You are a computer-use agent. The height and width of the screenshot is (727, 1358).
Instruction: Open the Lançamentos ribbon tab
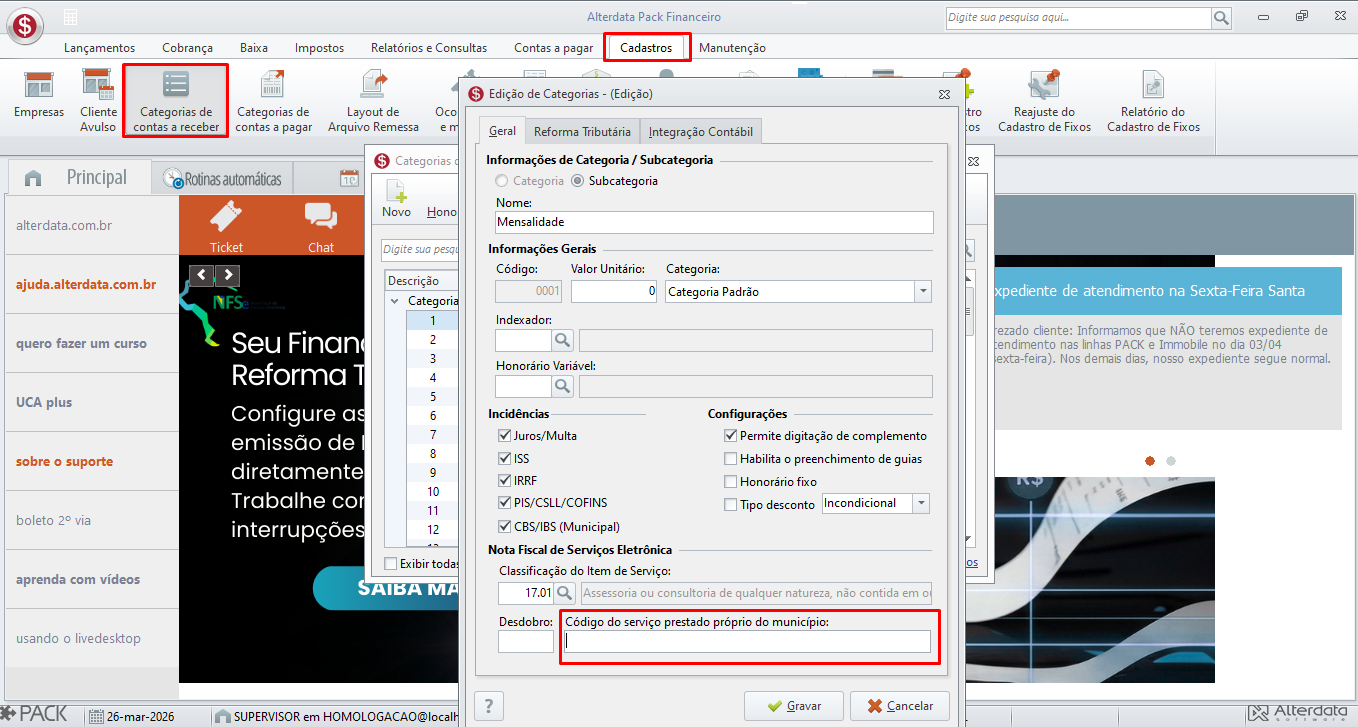point(99,48)
